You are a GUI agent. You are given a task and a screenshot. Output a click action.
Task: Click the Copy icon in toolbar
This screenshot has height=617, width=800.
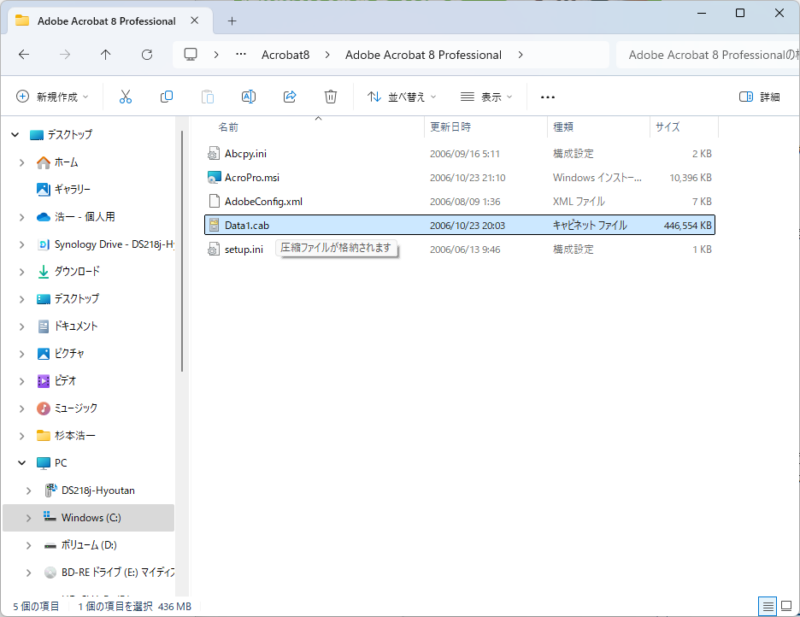tap(167, 96)
